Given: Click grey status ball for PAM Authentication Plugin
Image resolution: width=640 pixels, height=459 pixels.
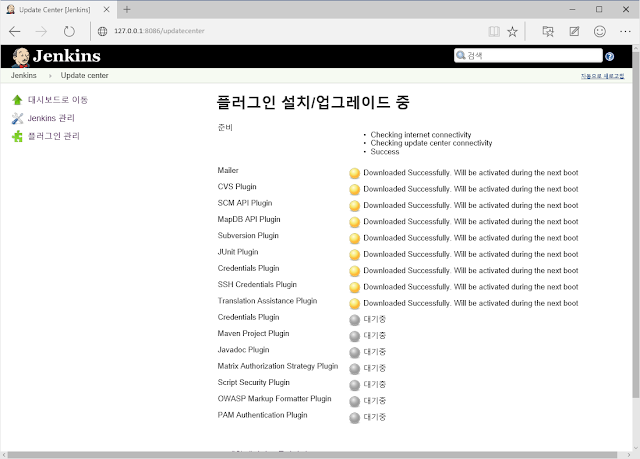Looking at the screenshot, I should (354, 418).
